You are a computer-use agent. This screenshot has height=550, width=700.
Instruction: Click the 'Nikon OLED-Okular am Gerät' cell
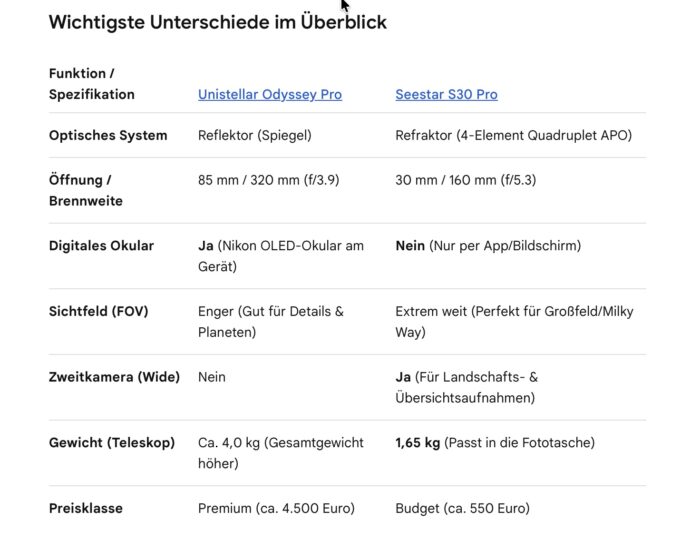[281, 256]
